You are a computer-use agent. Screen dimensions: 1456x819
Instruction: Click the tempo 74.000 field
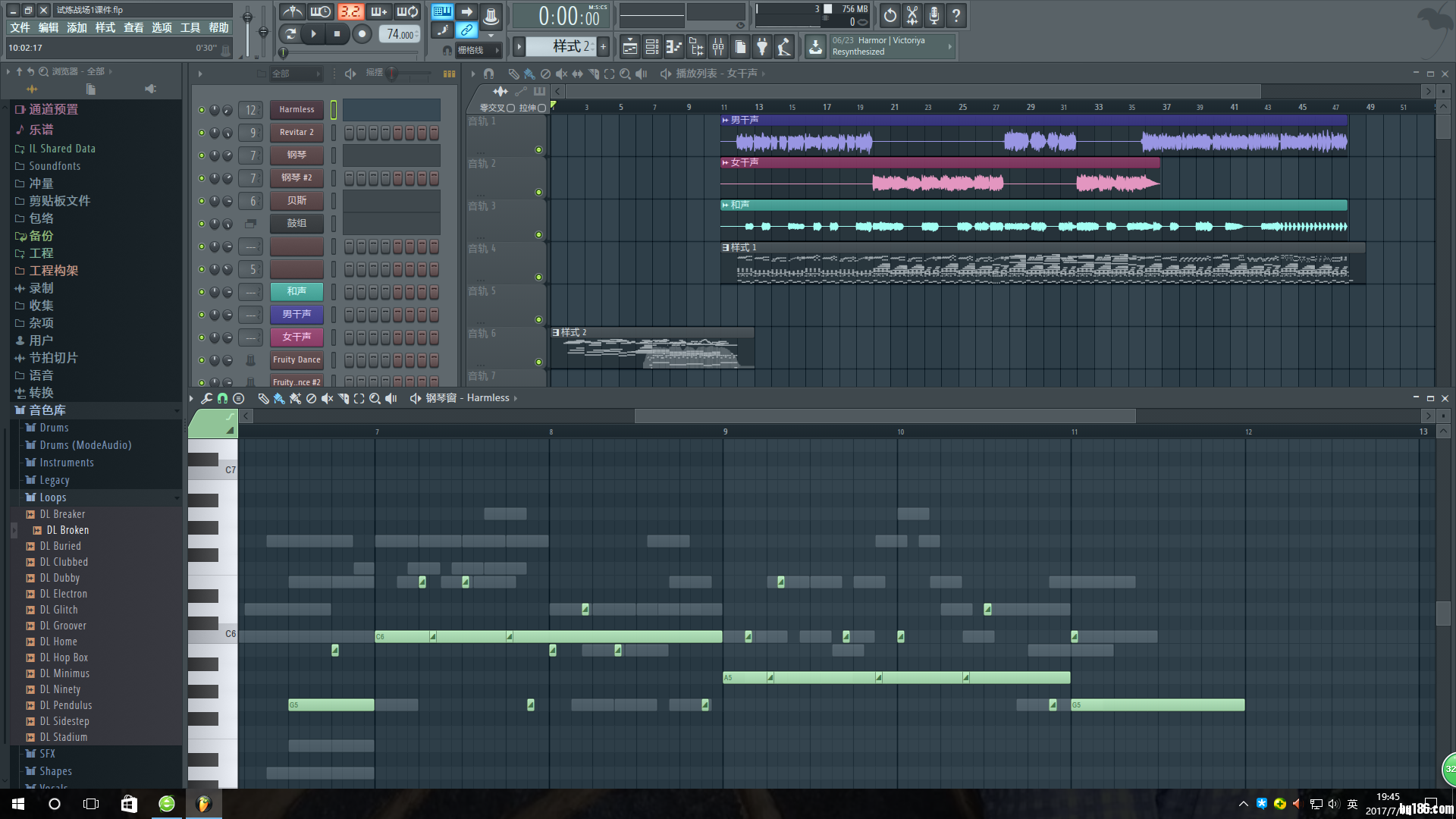400,34
